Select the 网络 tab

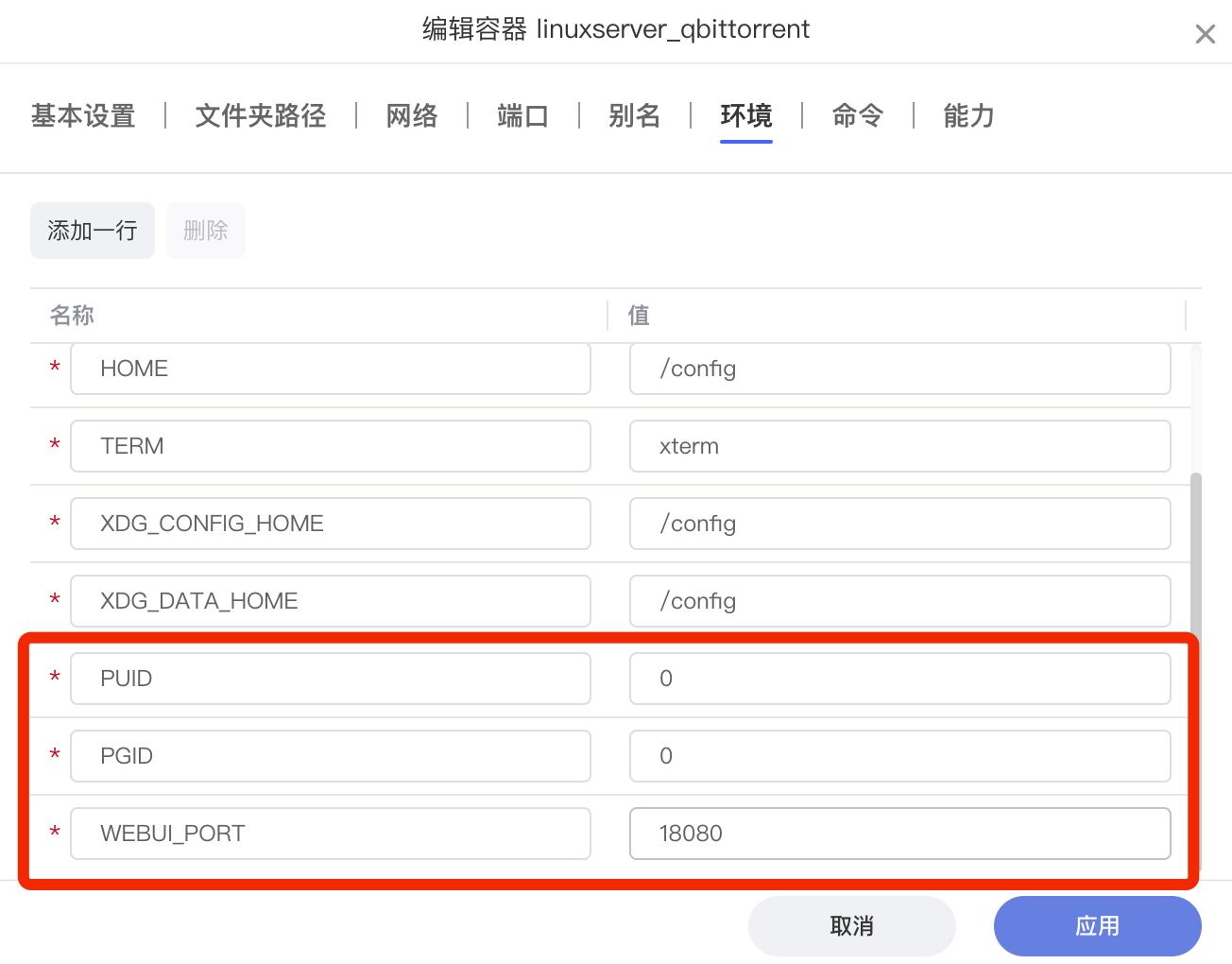(412, 116)
